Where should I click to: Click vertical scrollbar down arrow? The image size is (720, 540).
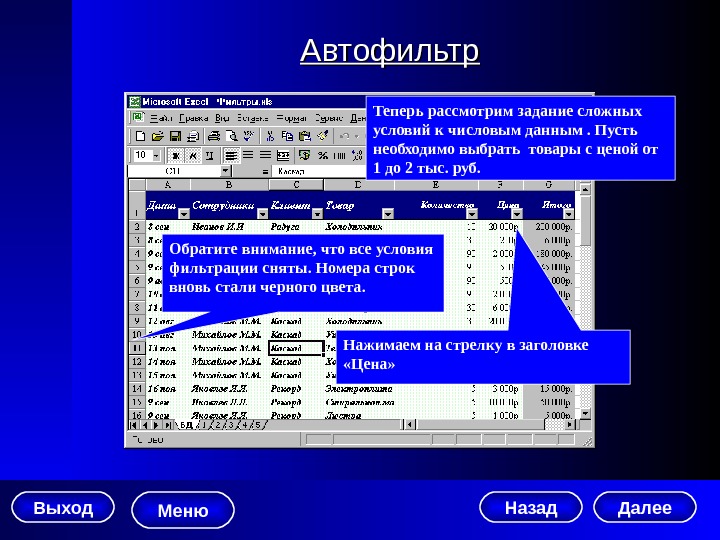click(x=585, y=413)
